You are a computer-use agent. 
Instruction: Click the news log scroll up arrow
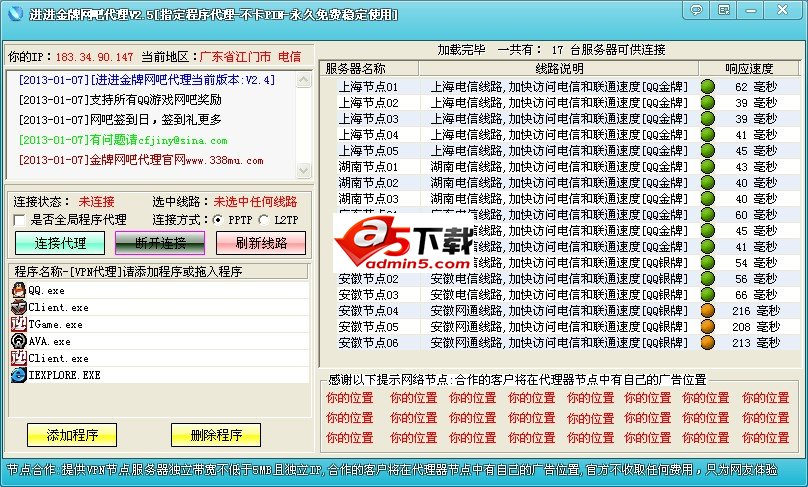[x=304, y=80]
